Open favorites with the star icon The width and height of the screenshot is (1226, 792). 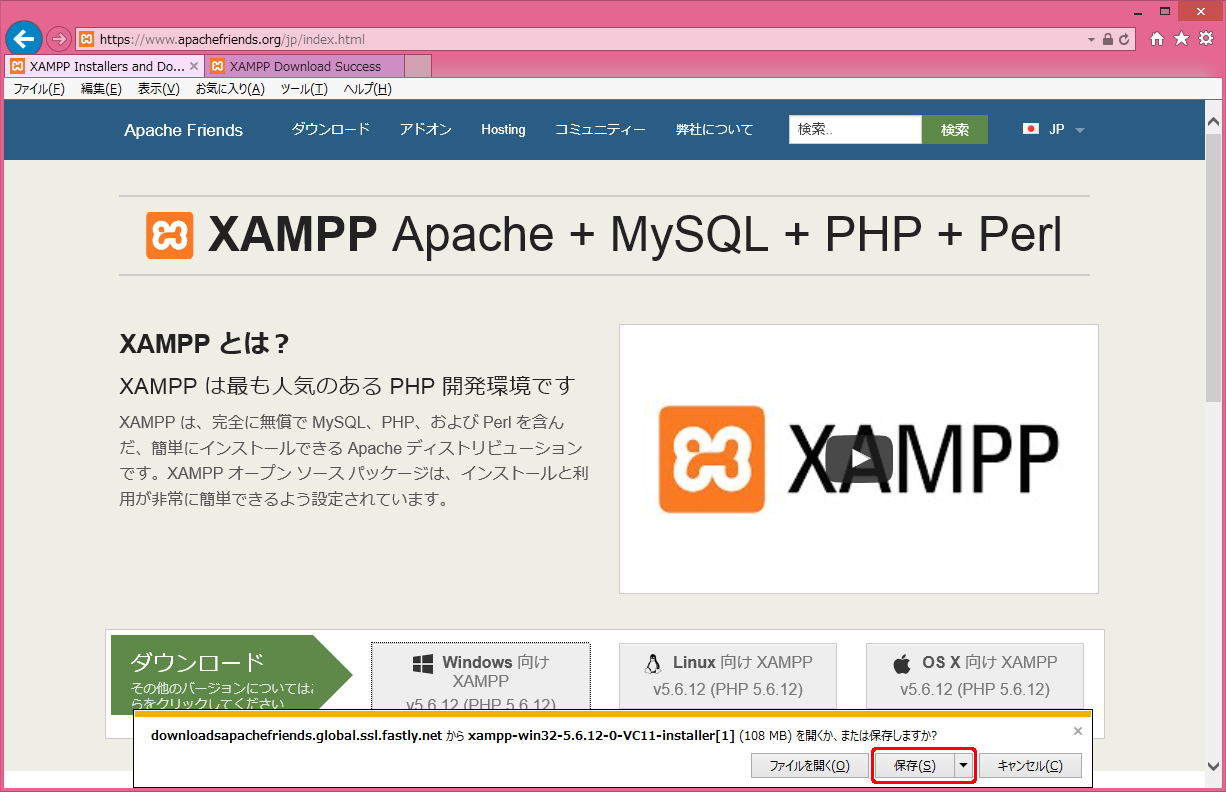[x=1181, y=39]
